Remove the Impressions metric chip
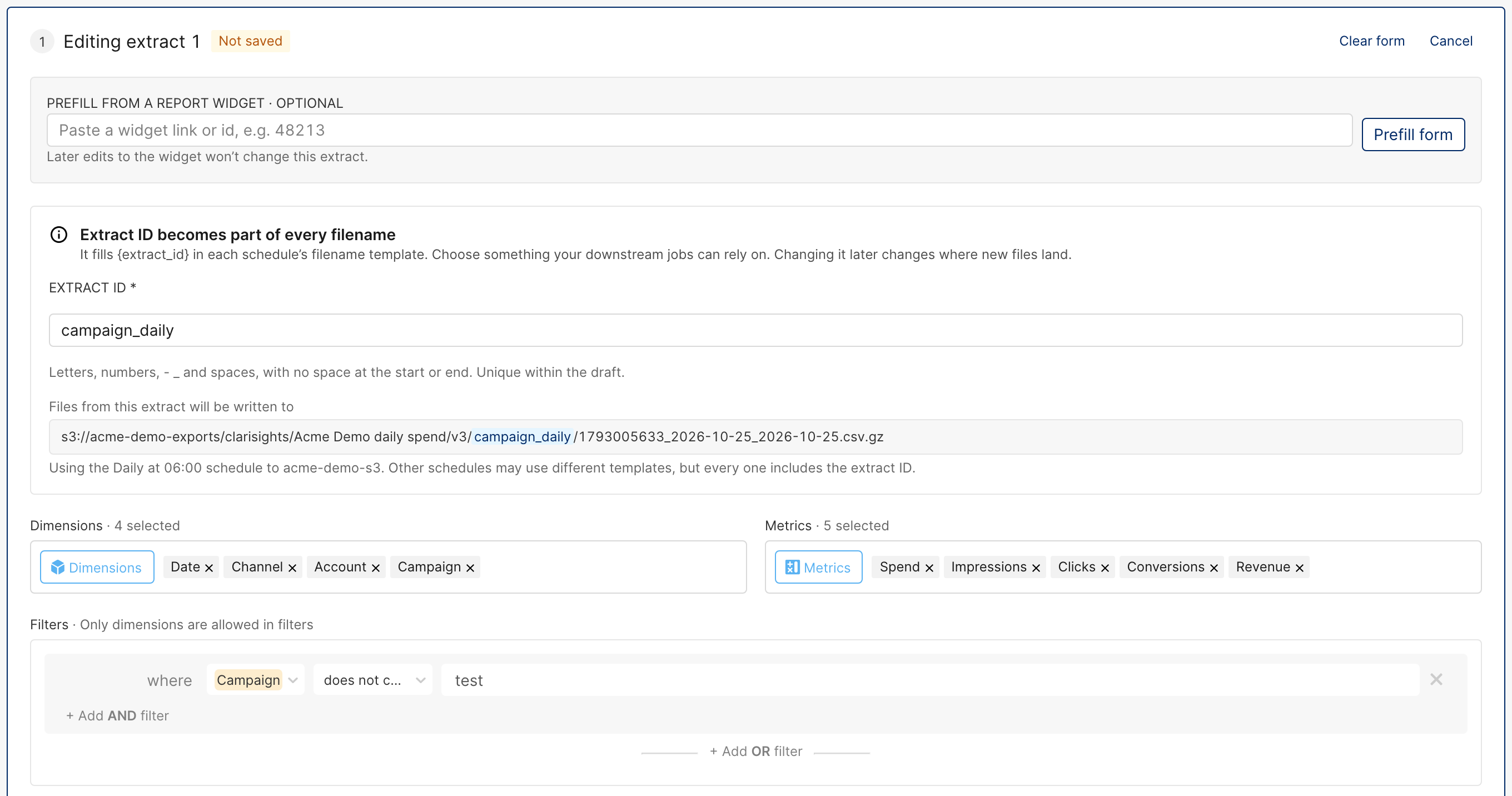The image size is (1512, 796). [x=1036, y=568]
